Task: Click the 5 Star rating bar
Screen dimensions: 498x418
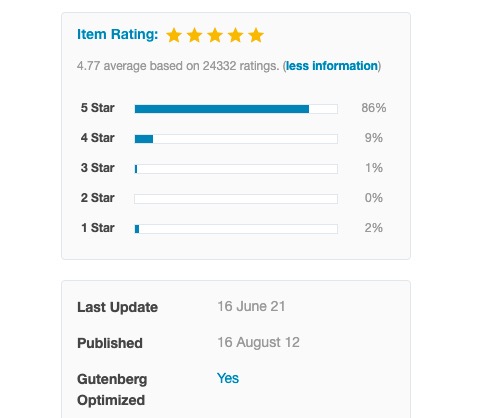Action: (236, 109)
